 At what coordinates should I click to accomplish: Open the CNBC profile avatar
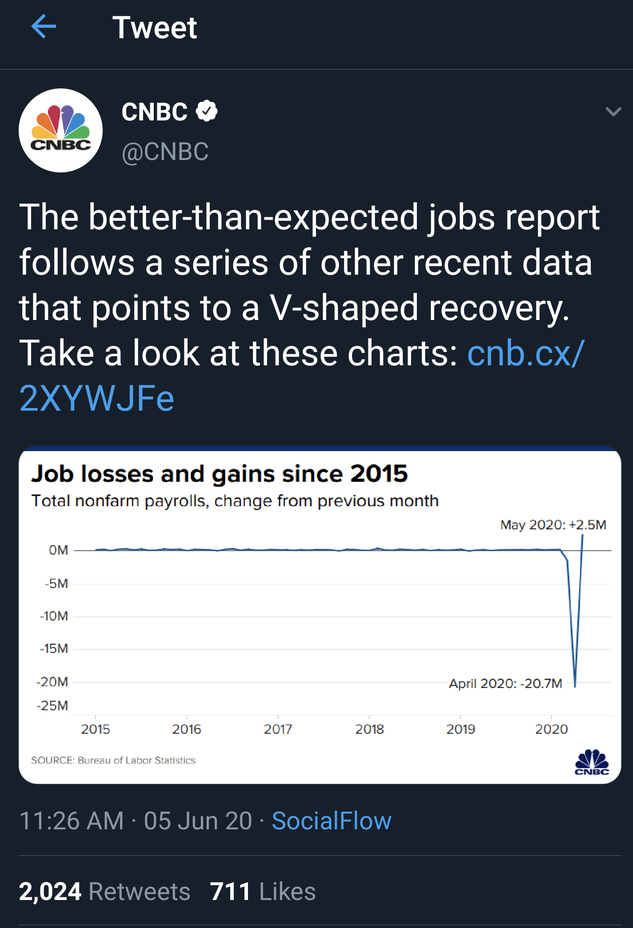click(61, 130)
